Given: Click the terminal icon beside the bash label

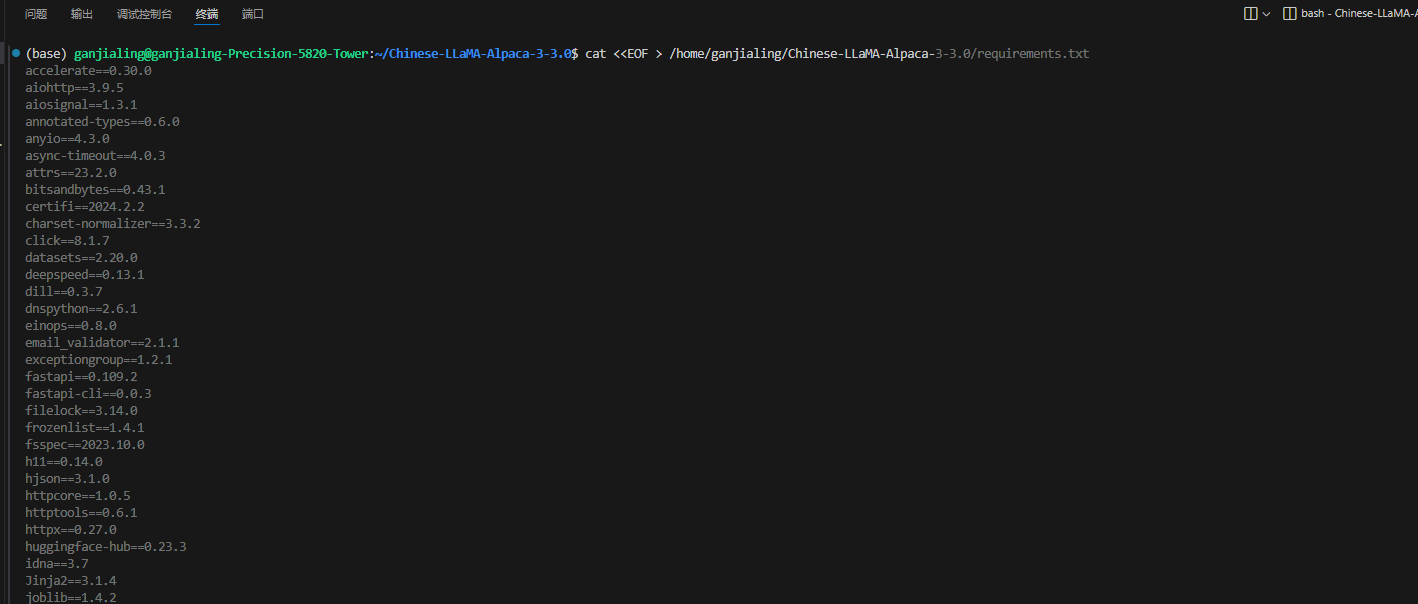Looking at the screenshot, I should pos(1290,14).
